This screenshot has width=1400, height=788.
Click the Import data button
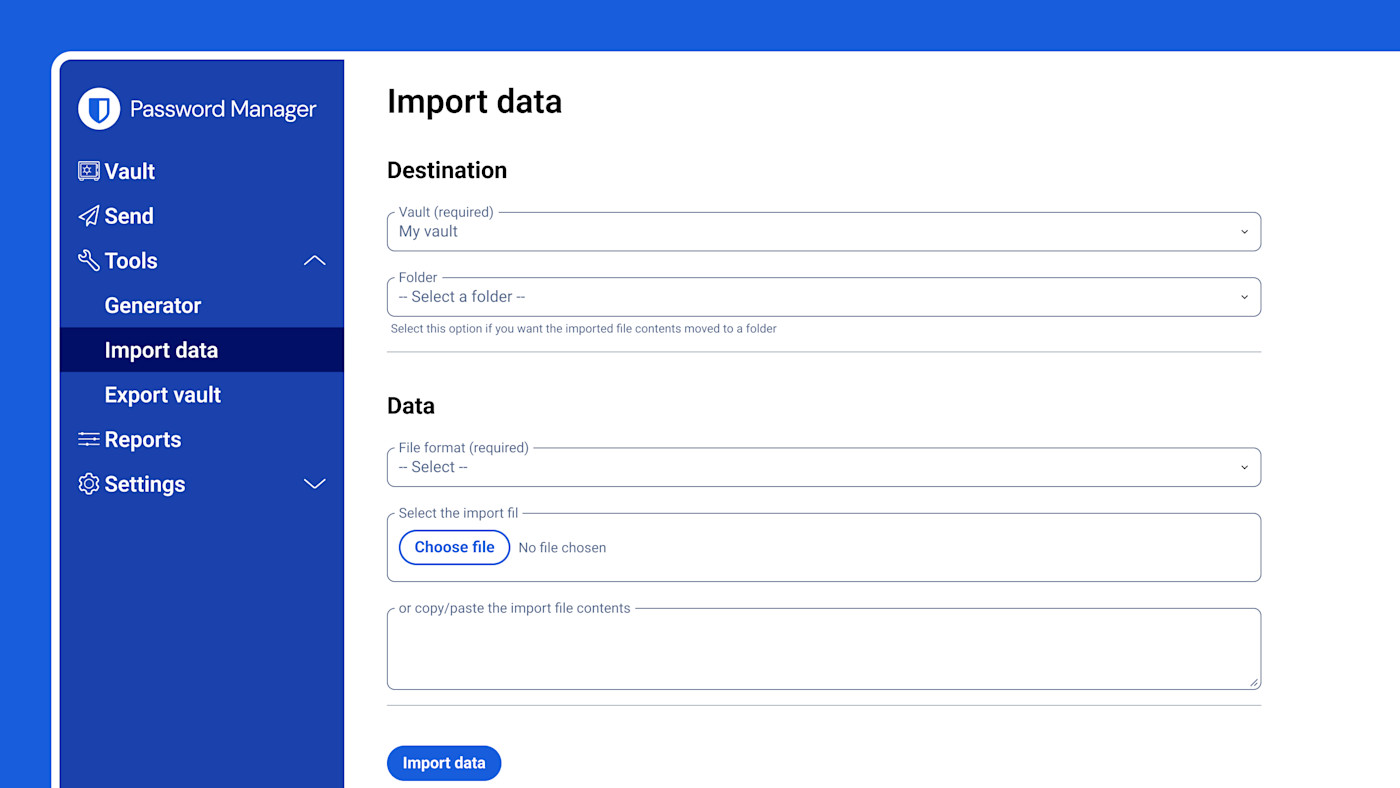(x=444, y=762)
